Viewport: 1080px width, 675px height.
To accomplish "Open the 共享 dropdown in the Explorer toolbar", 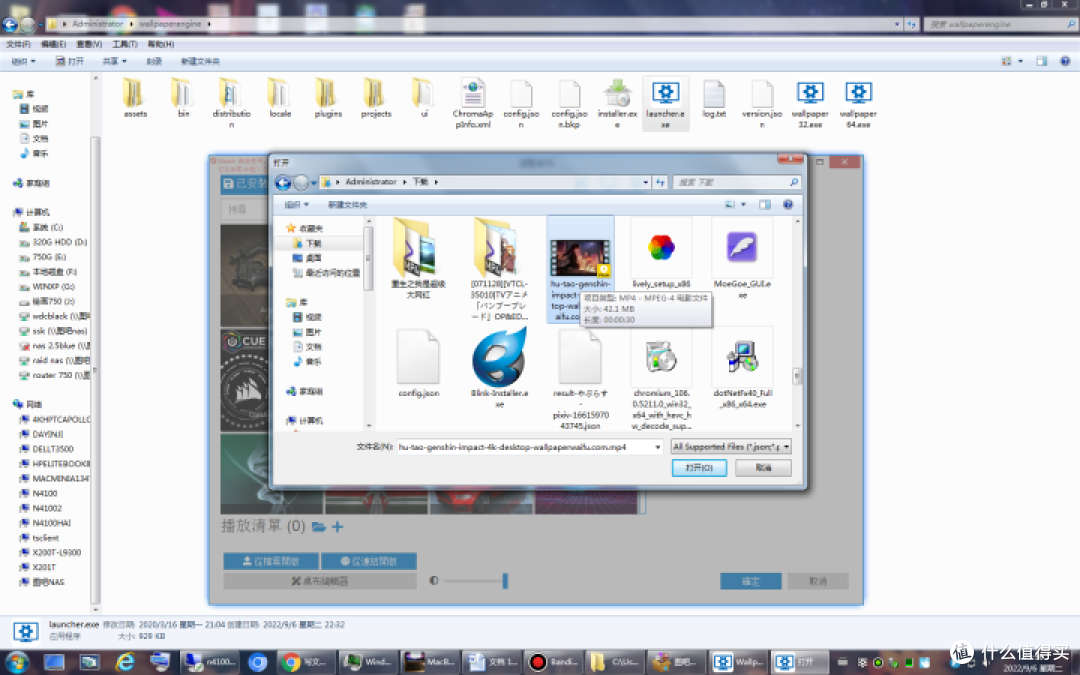I will click(x=114, y=61).
